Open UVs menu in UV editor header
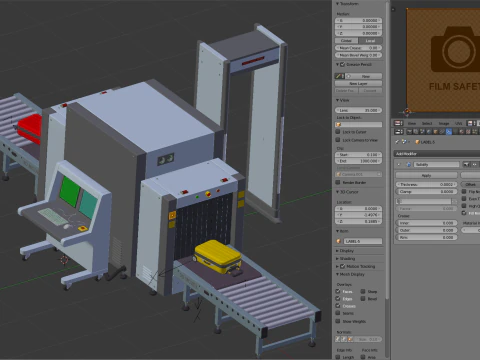This screenshot has width=480, height=360. (x=459, y=123)
